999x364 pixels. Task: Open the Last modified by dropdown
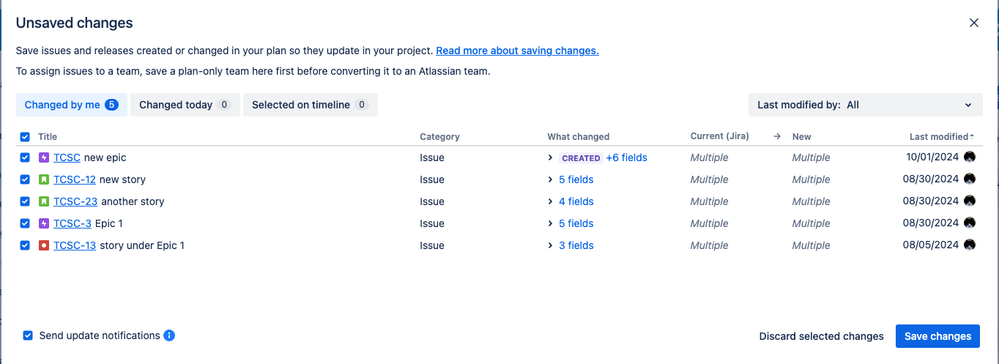[x=865, y=105]
